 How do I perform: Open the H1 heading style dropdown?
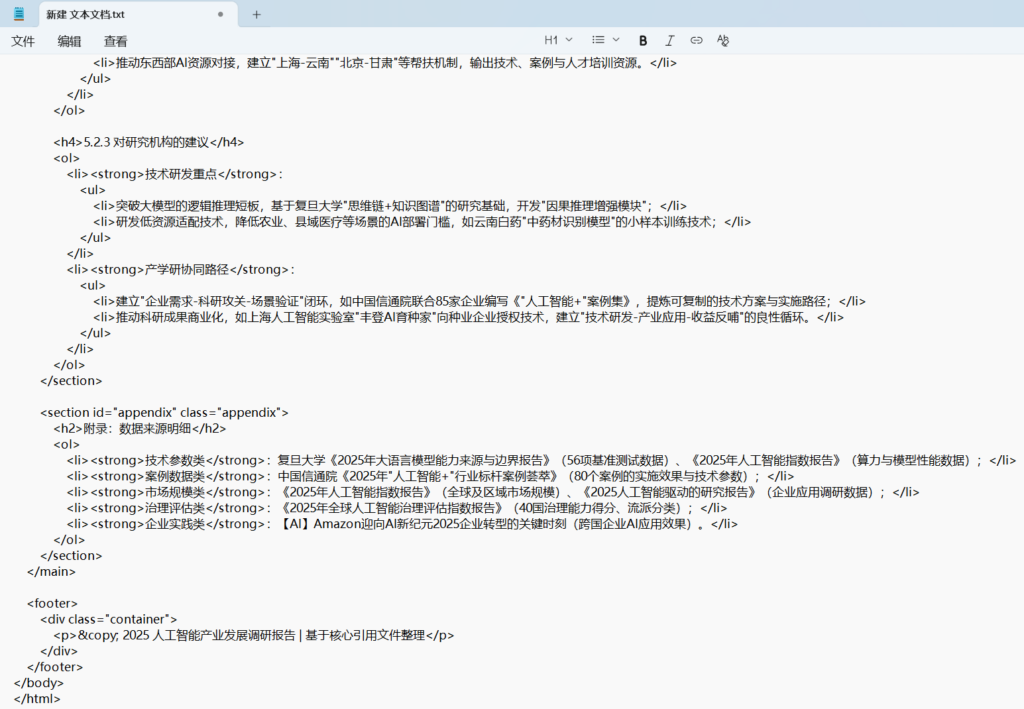pyautogui.click(x=558, y=40)
